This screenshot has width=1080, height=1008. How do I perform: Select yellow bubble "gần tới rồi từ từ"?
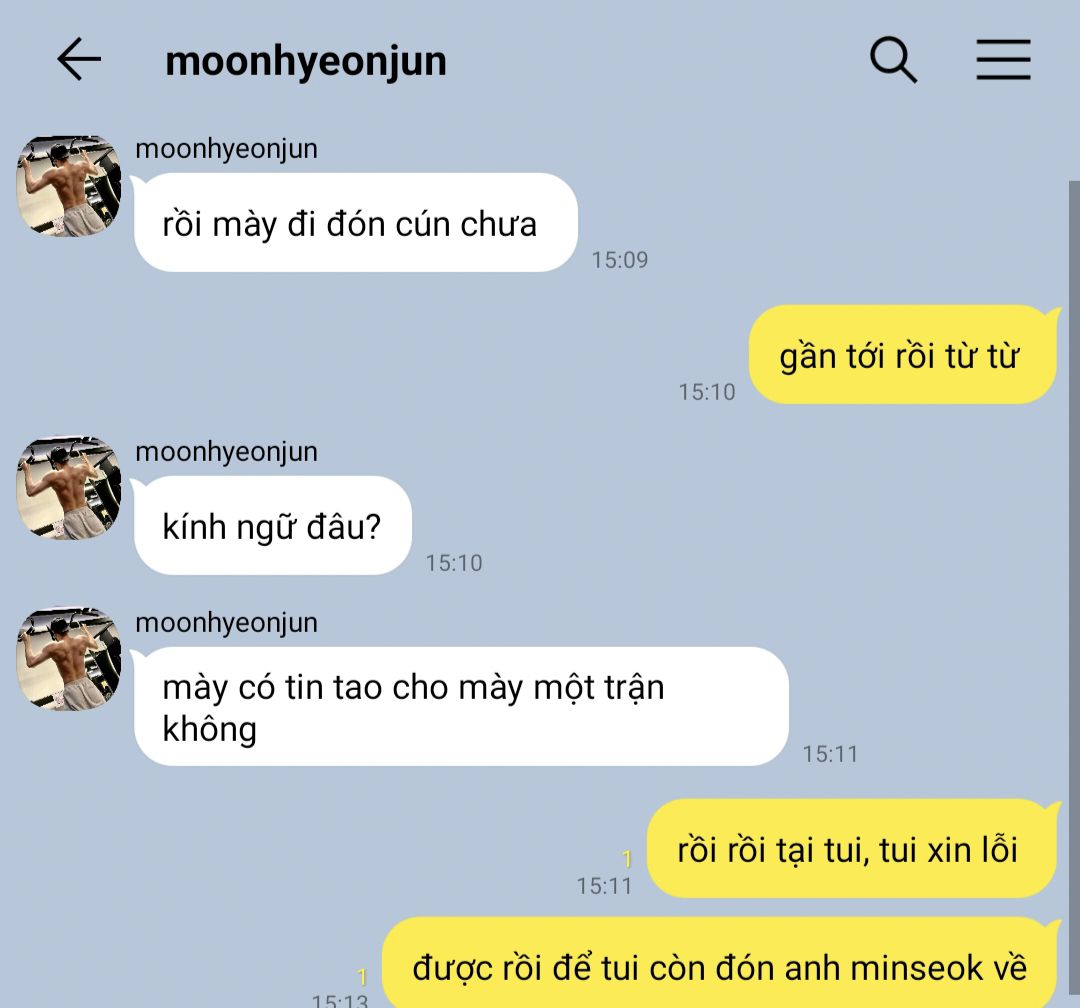pos(902,355)
